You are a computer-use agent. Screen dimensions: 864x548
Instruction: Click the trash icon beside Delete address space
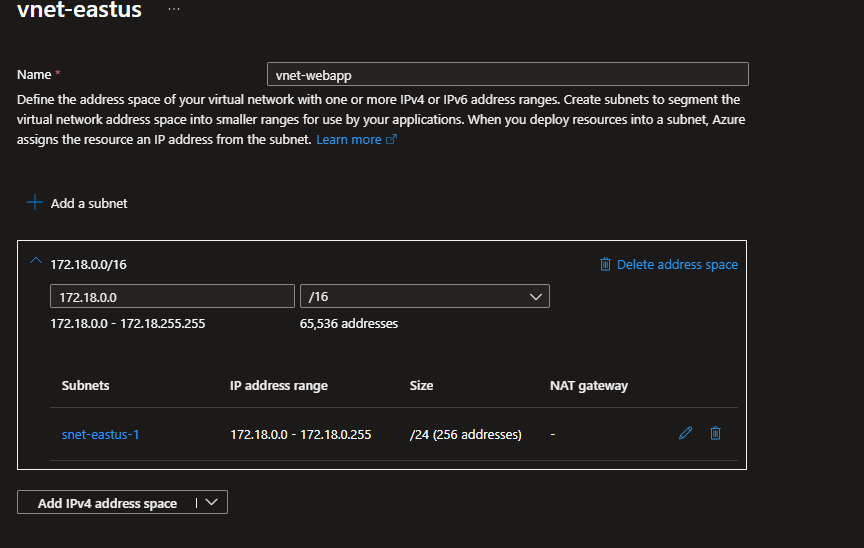pos(605,265)
